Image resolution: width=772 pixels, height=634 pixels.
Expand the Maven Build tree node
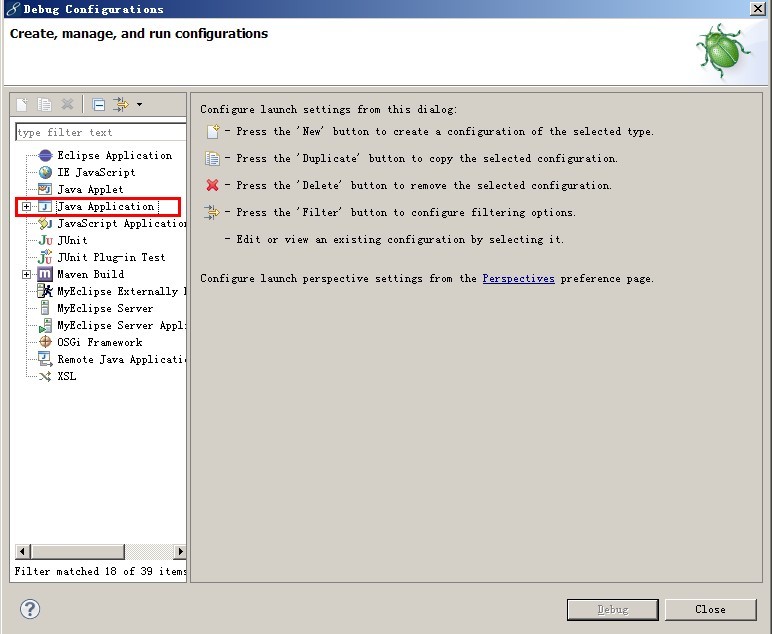pyautogui.click(x=27, y=274)
